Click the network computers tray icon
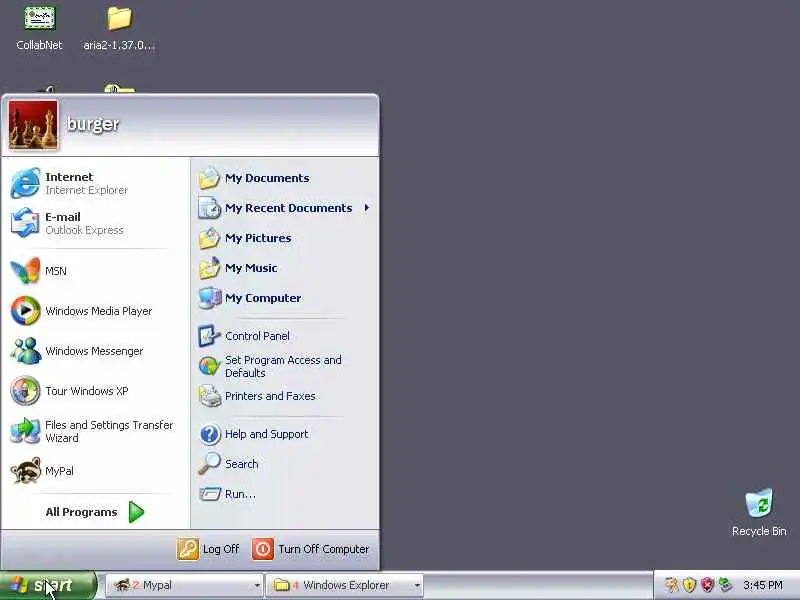Image resolution: width=800 pixels, height=600 pixels. 724,585
